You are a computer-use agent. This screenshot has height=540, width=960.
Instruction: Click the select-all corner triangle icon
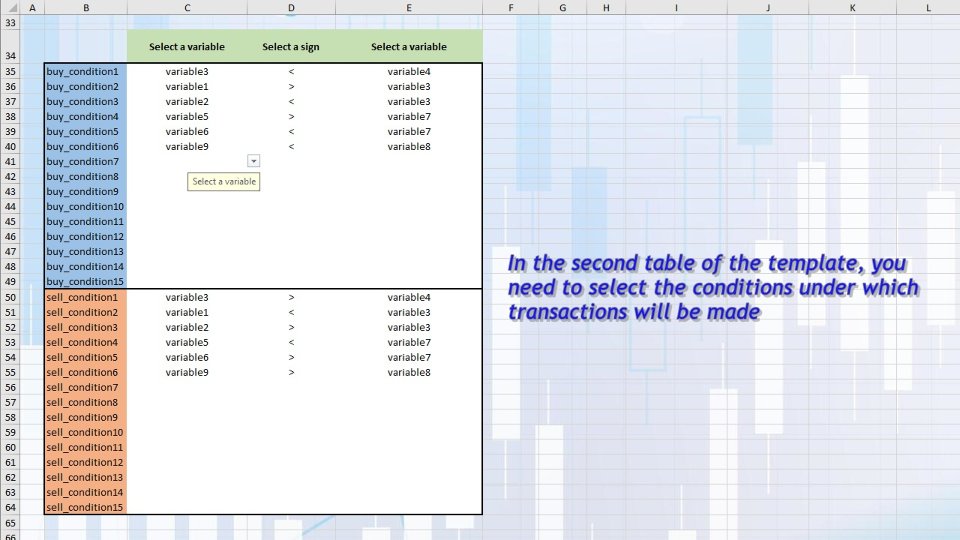[11, 7]
